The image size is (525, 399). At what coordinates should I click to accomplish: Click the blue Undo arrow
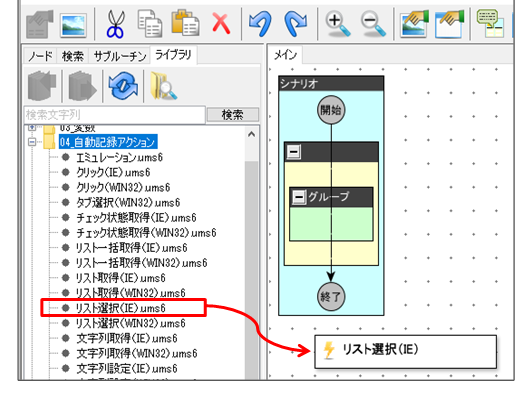coord(260,23)
